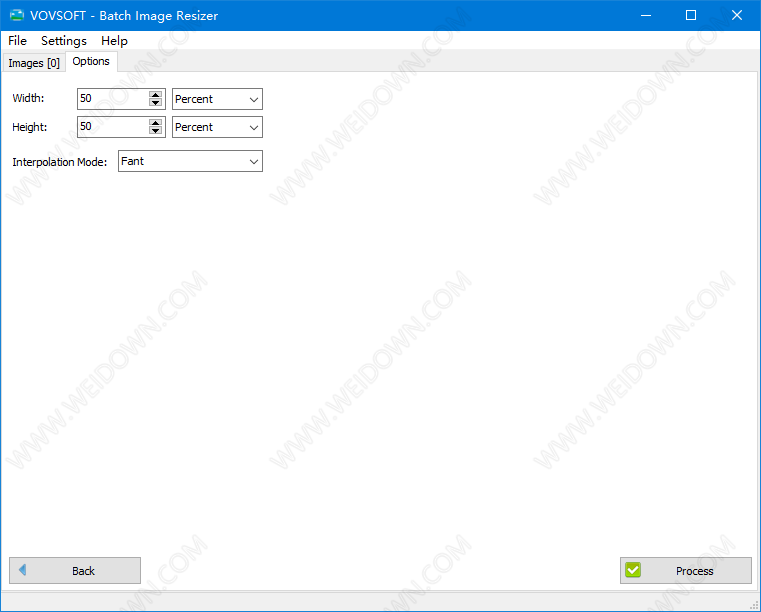The height and width of the screenshot is (612, 761).
Task: Click the Interpolation Mode: label
Action: pos(60,162)
